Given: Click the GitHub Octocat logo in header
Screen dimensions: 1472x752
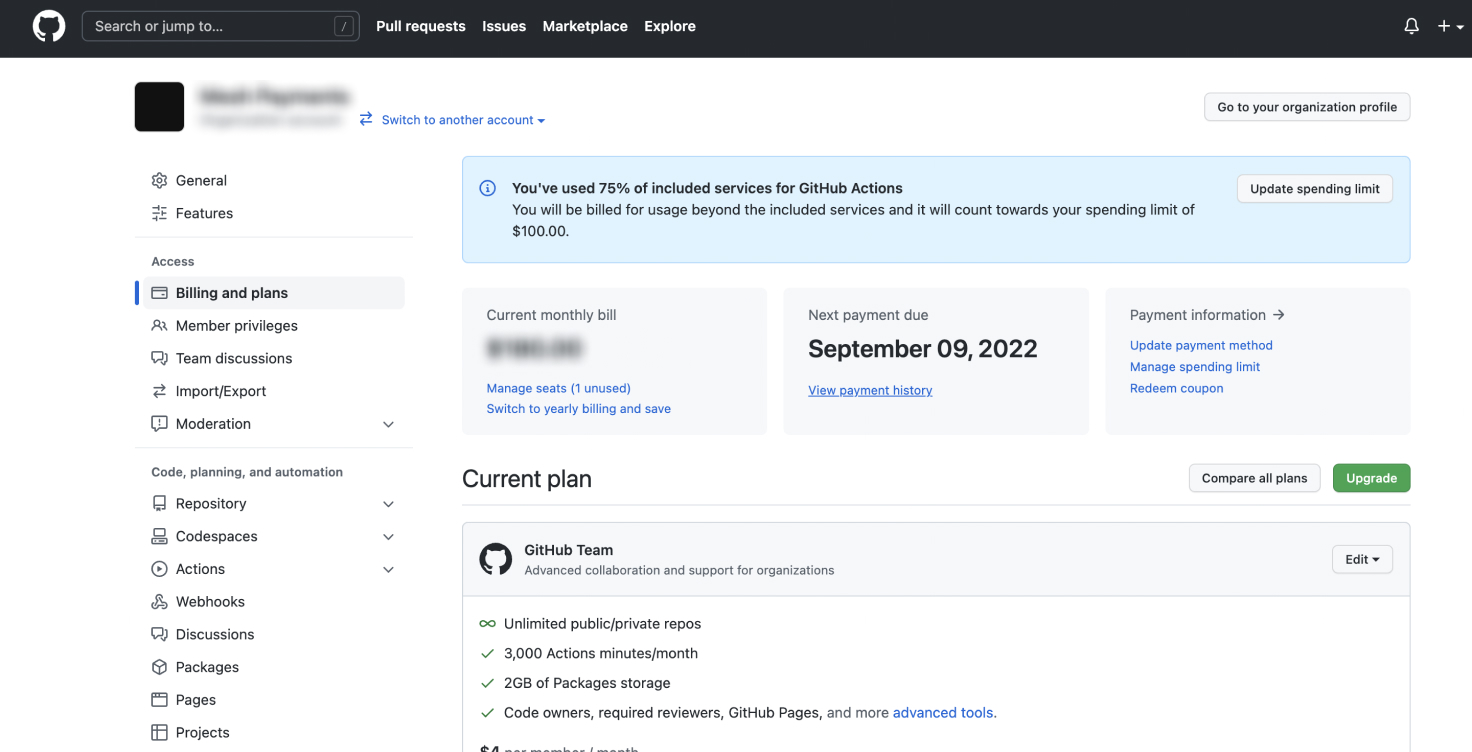Looking at the screenshot, I should pyautogui.click(x=49, y=27).
